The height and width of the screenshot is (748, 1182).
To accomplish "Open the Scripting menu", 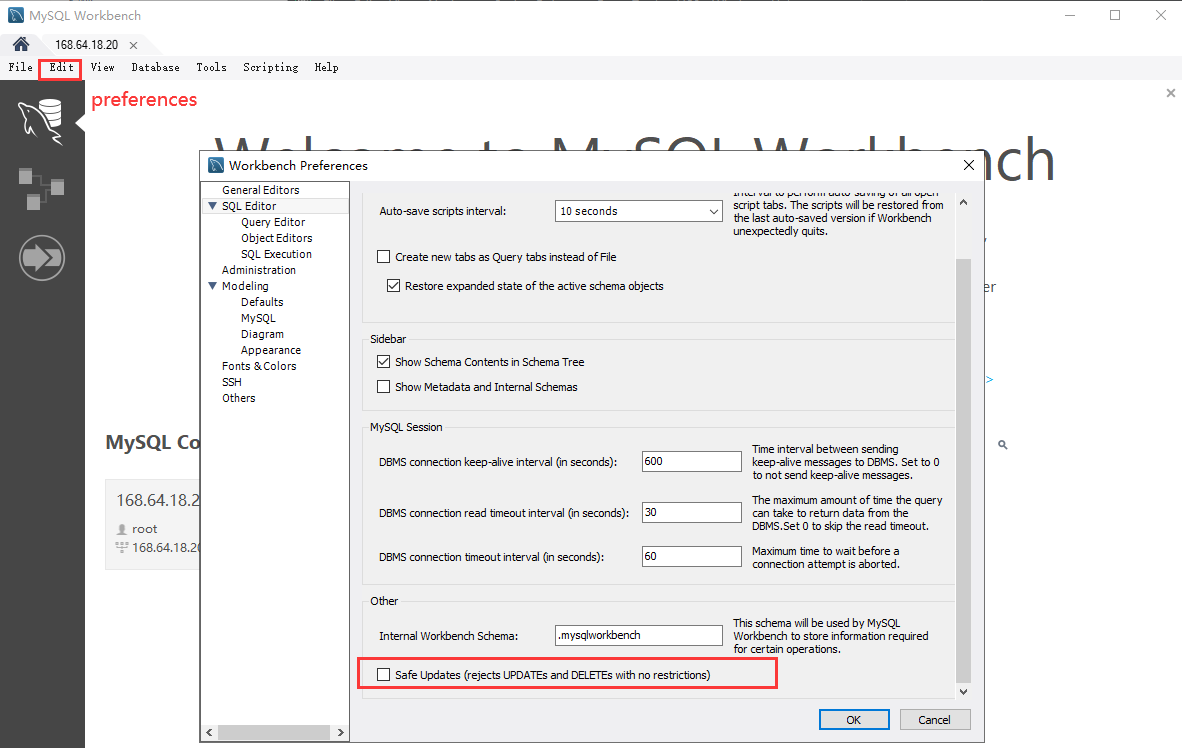I will pos(271,67).
